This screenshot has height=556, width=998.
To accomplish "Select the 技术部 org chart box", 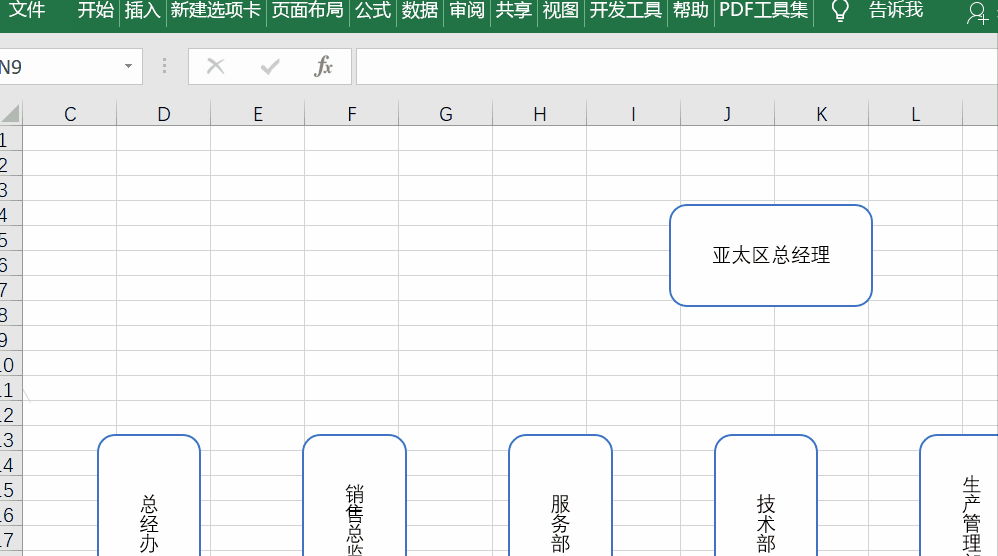I will point(766,496).
